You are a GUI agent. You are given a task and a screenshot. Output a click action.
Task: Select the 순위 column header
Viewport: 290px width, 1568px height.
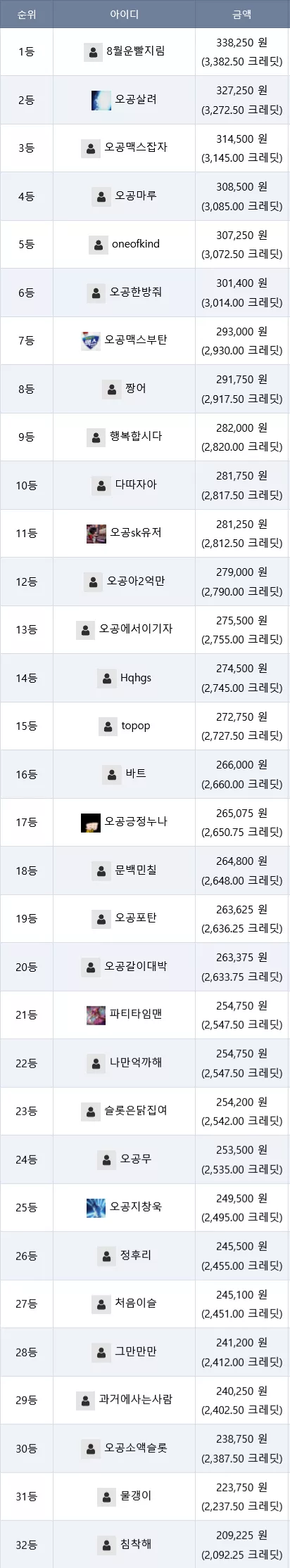coord(27,14)
